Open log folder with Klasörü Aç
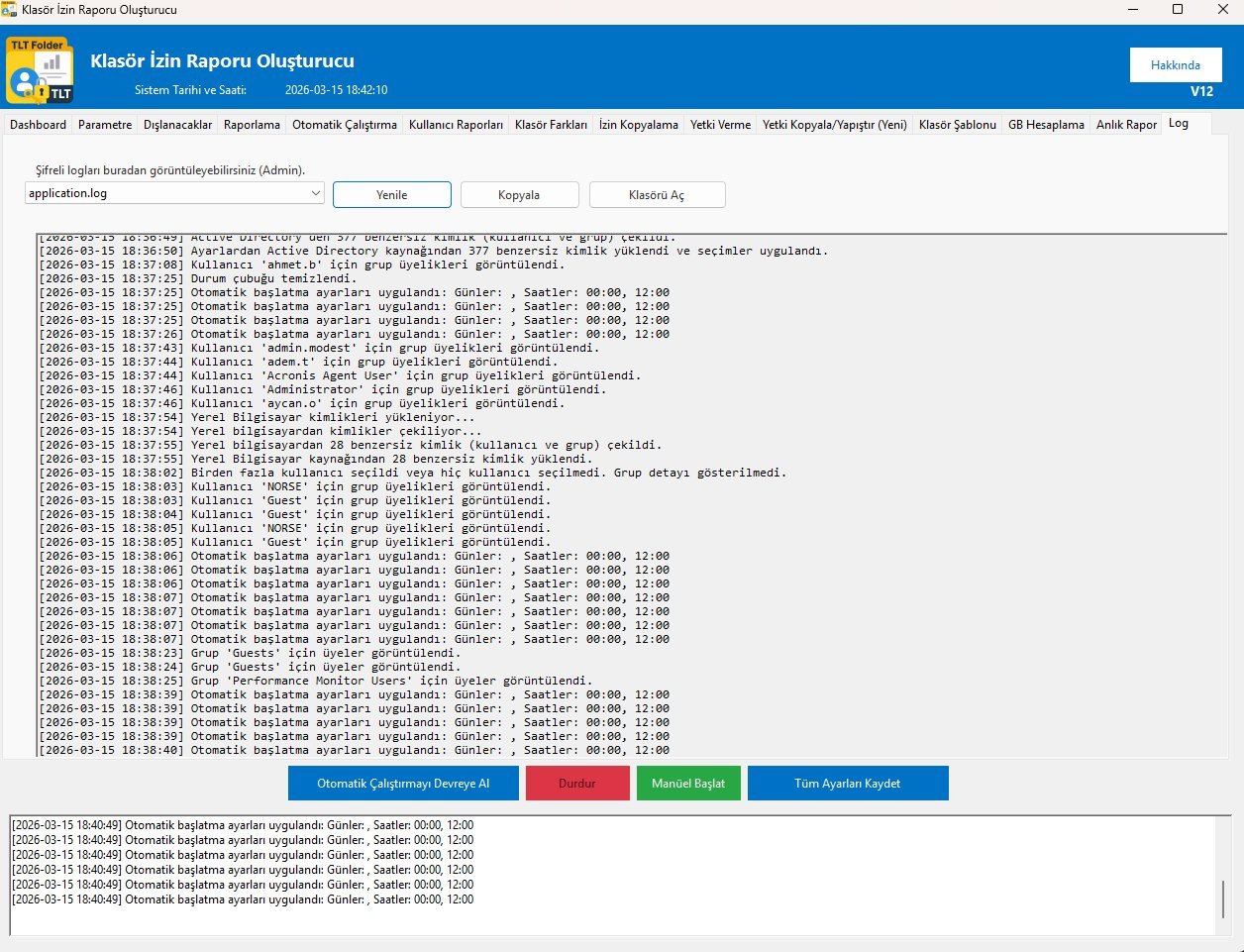The image size is (1244, 952). point(657,195)
